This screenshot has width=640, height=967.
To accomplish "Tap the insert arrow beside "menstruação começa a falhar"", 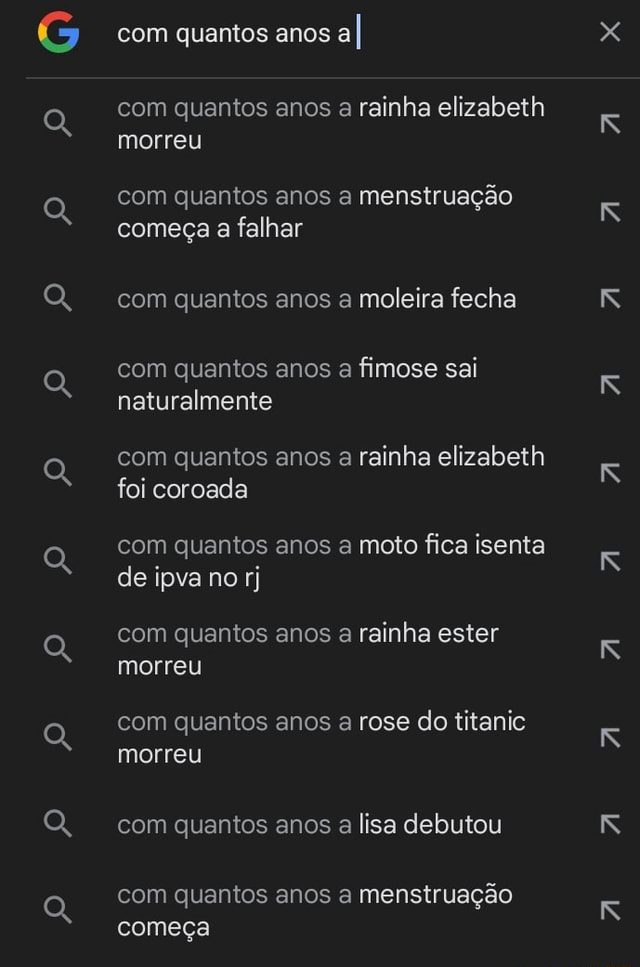I will tap(612, 211).
